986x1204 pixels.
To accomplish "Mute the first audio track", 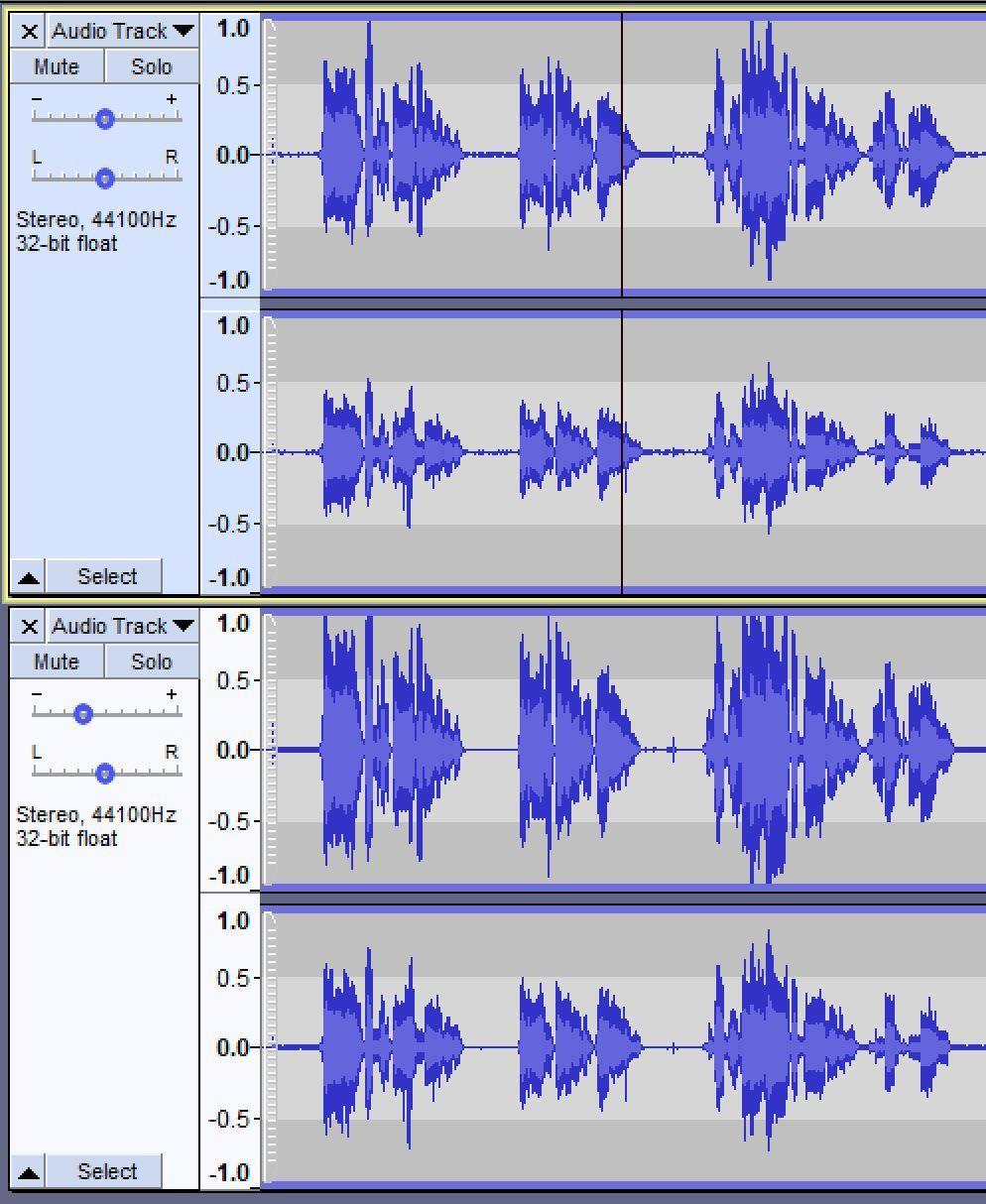I will click(x=56, y=66).
